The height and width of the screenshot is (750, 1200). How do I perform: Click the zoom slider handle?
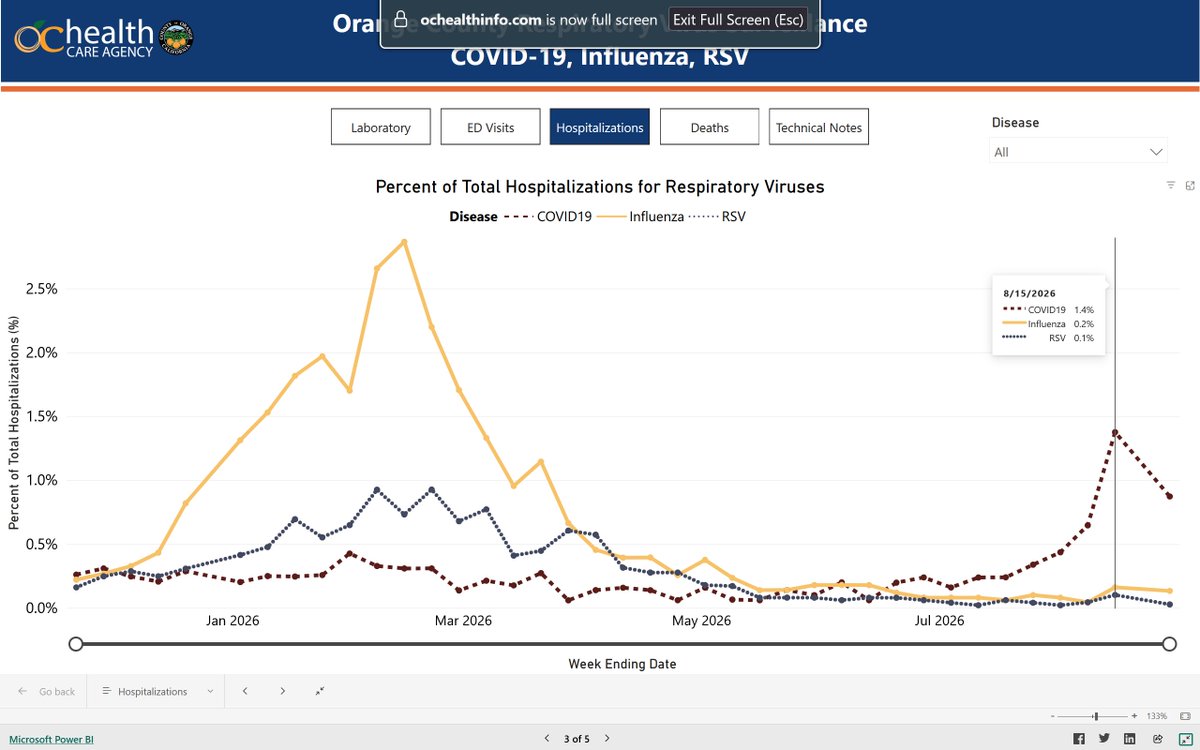point(1096,716)
